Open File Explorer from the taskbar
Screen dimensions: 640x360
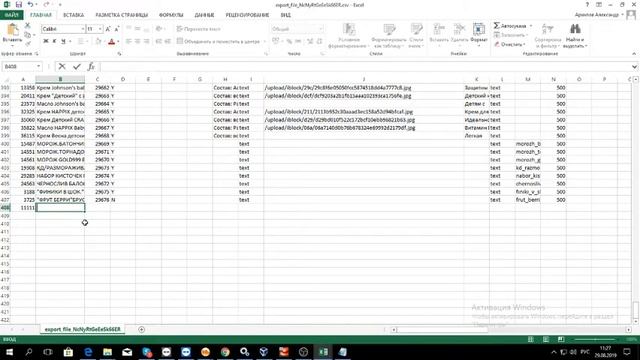point(107,352)
